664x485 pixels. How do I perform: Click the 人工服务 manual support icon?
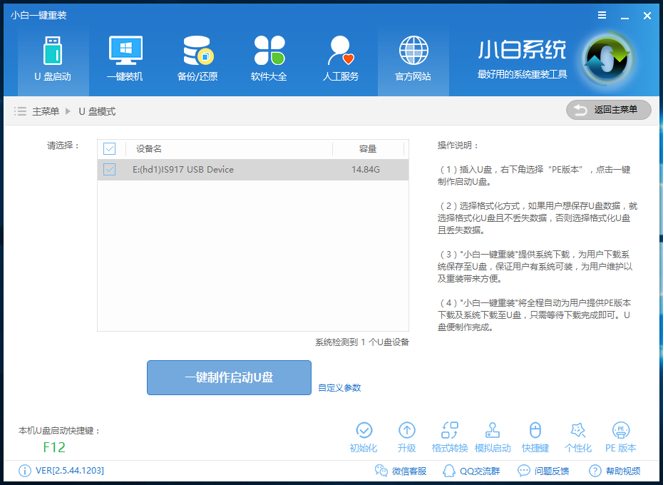(x=341, y=58)
